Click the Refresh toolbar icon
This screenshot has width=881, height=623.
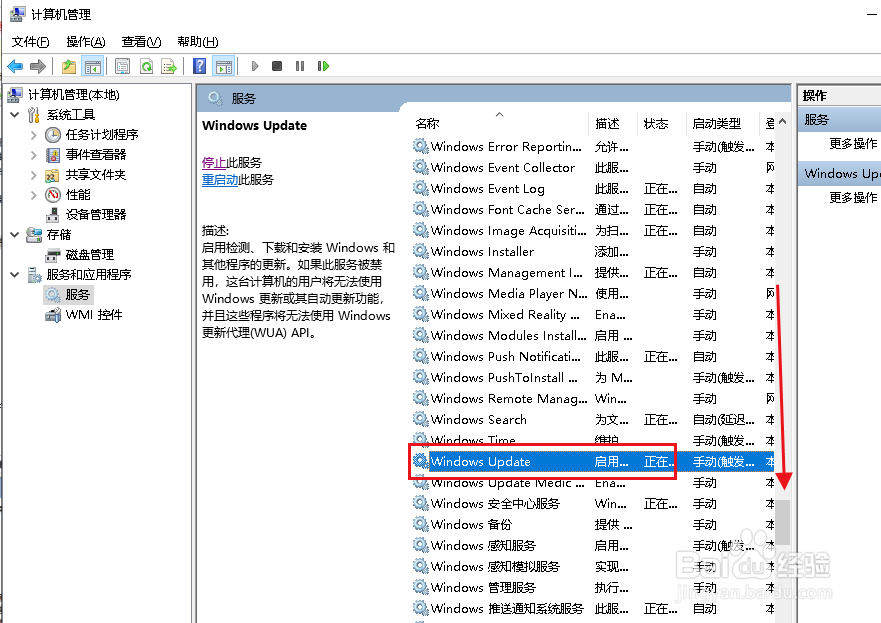point(146,66)
